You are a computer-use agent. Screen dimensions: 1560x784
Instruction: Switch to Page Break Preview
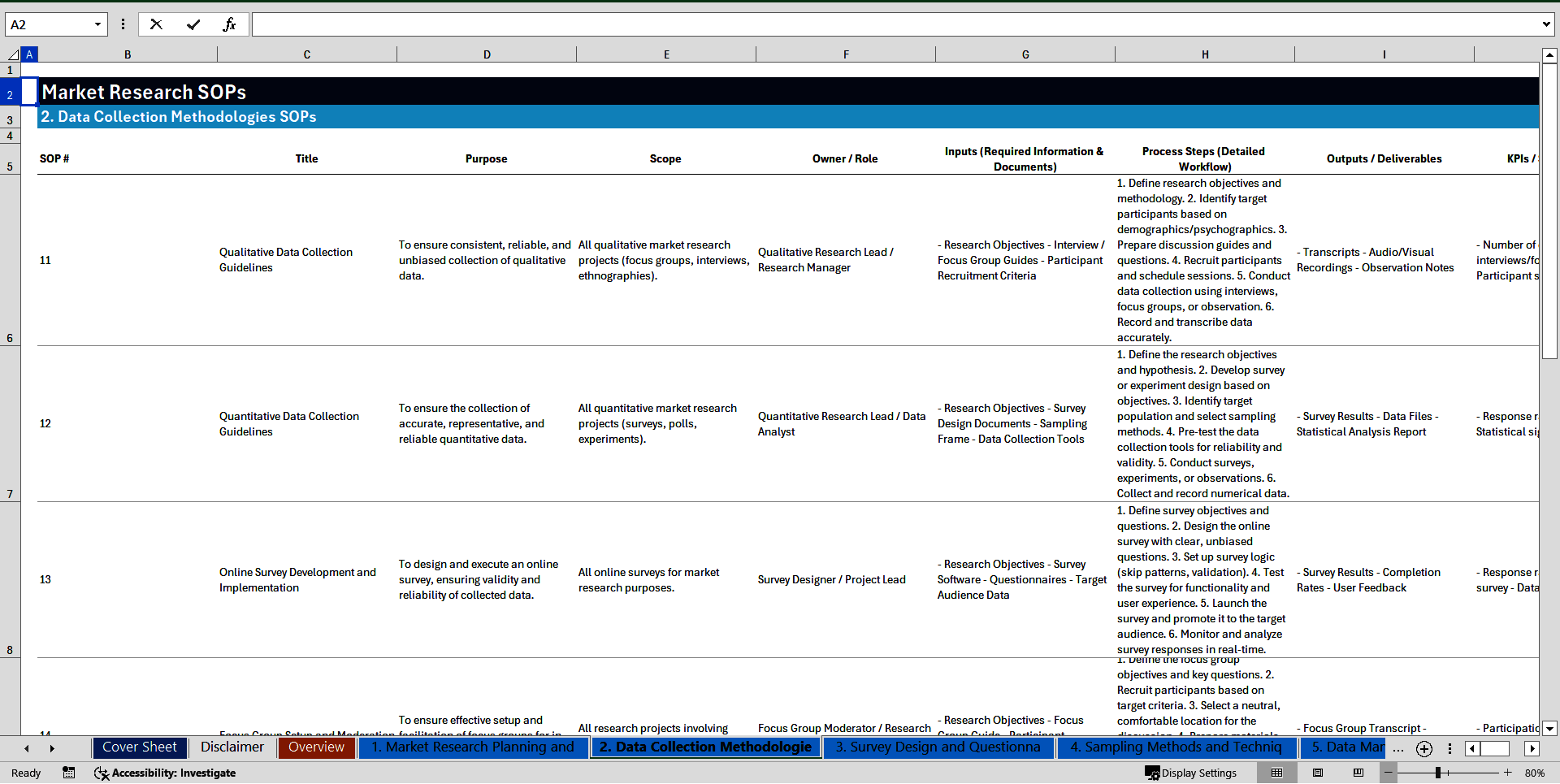[1358, 773]
